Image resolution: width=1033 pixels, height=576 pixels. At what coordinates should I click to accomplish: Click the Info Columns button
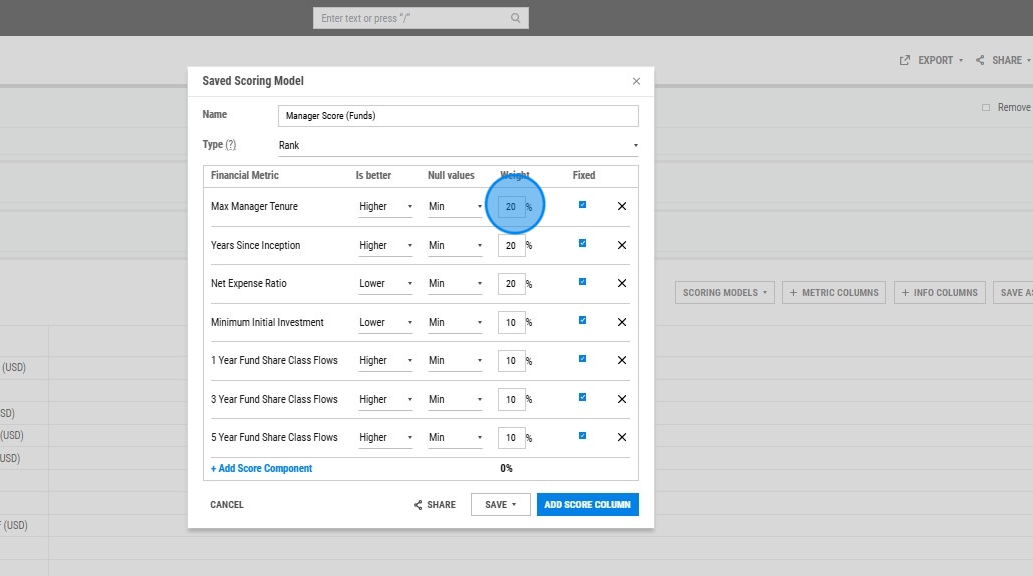coord(939,293)
